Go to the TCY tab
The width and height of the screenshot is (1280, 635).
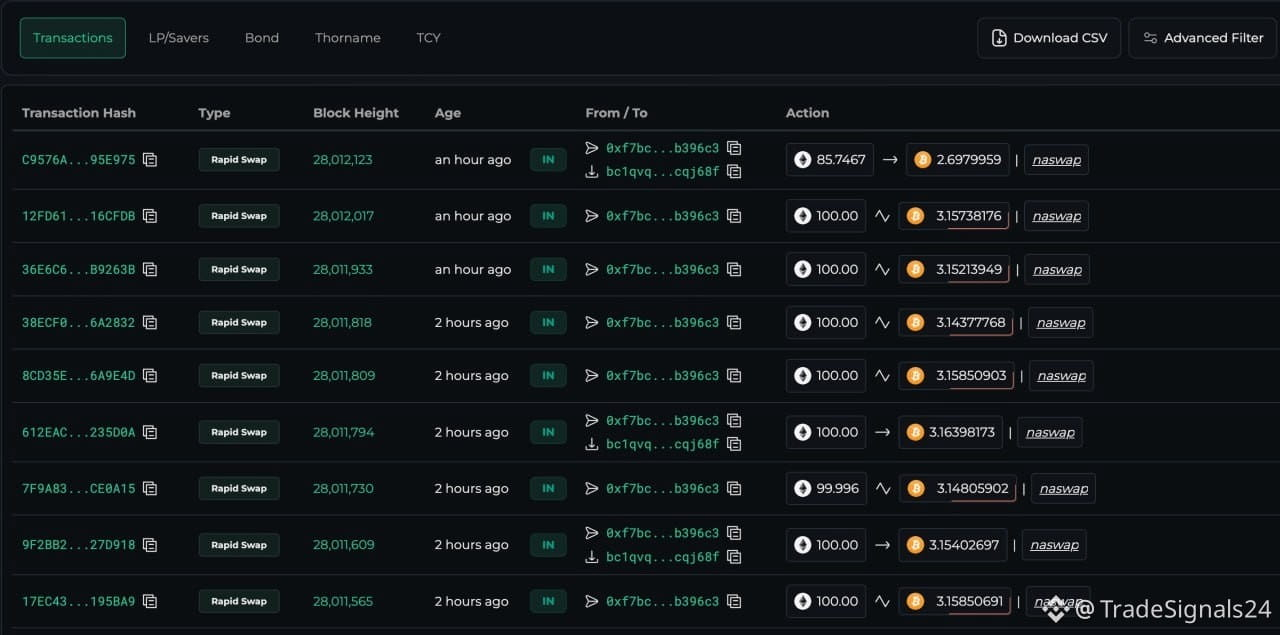pos(429,38)
